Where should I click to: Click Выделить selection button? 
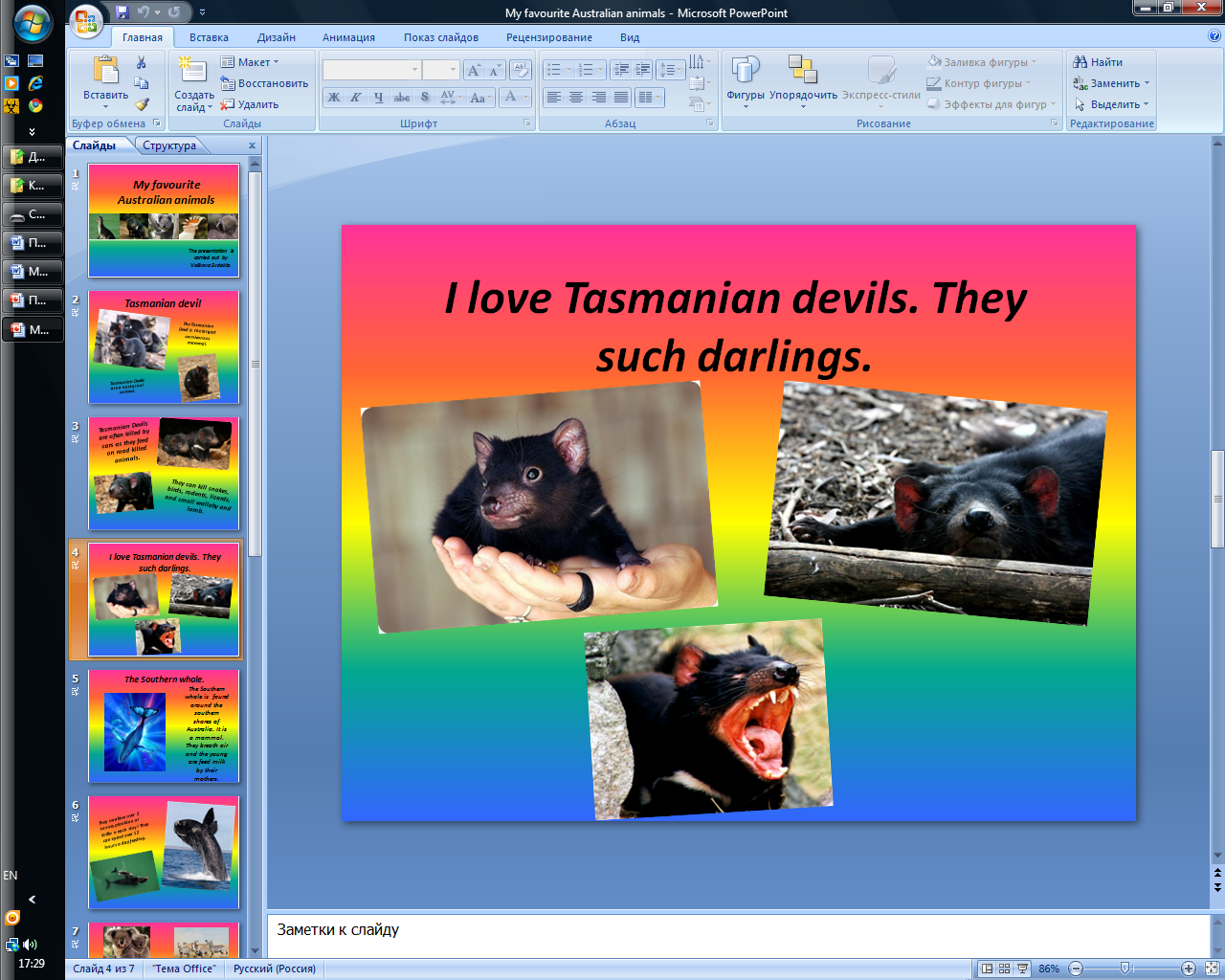1110,104
